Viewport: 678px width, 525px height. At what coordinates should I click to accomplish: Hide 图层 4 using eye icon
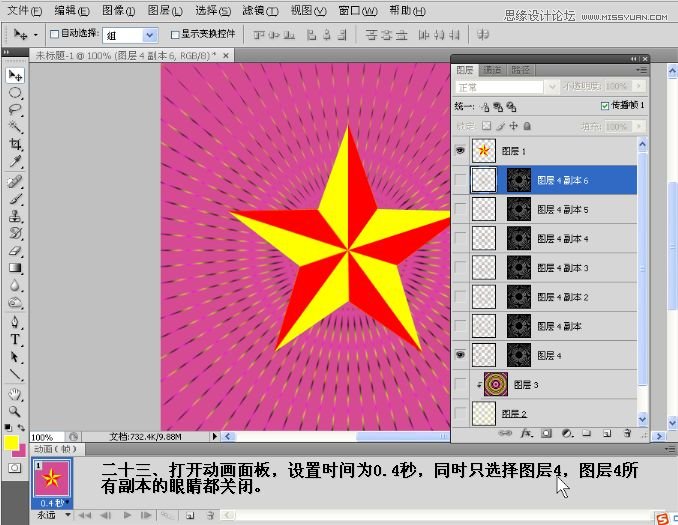(x=460, y=355)
